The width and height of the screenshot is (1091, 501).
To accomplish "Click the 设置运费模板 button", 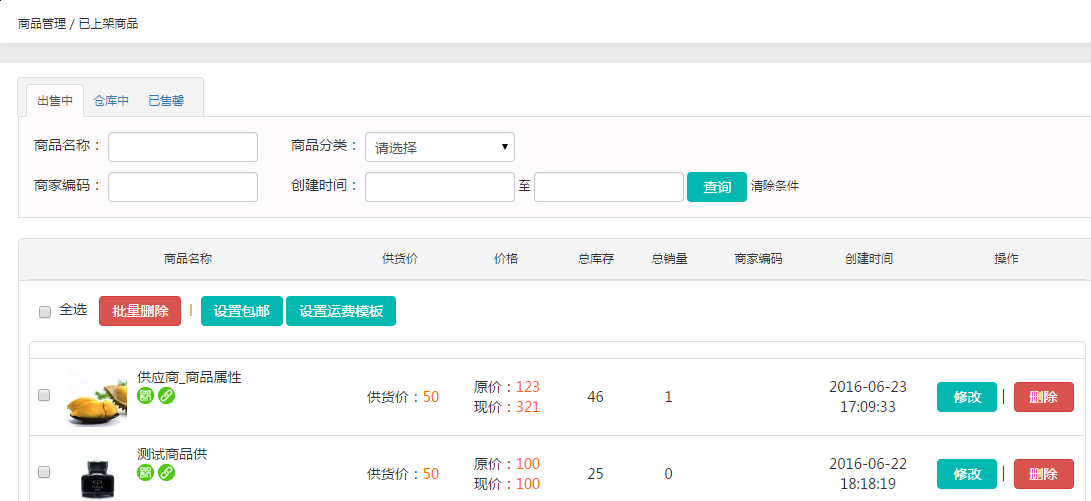I will [x=341, y=311].
